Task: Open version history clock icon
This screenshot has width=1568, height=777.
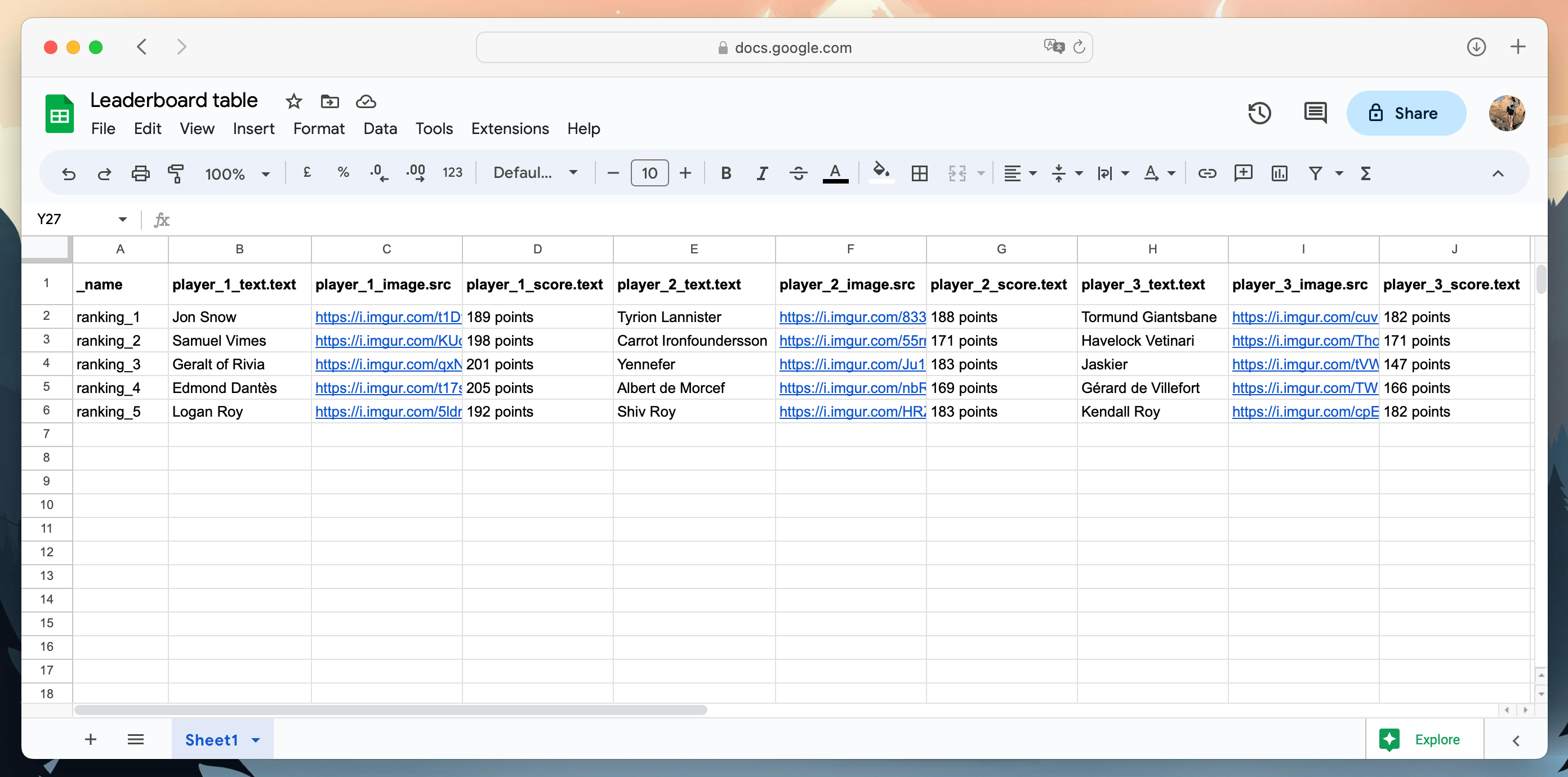Action: pos(1259,113)
